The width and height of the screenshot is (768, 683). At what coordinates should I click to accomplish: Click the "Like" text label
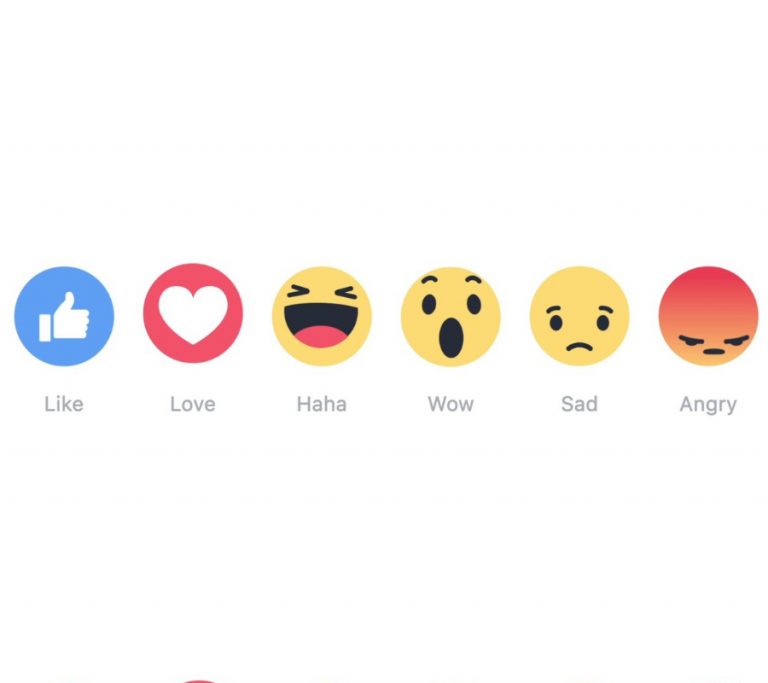(x=64, y=404)
